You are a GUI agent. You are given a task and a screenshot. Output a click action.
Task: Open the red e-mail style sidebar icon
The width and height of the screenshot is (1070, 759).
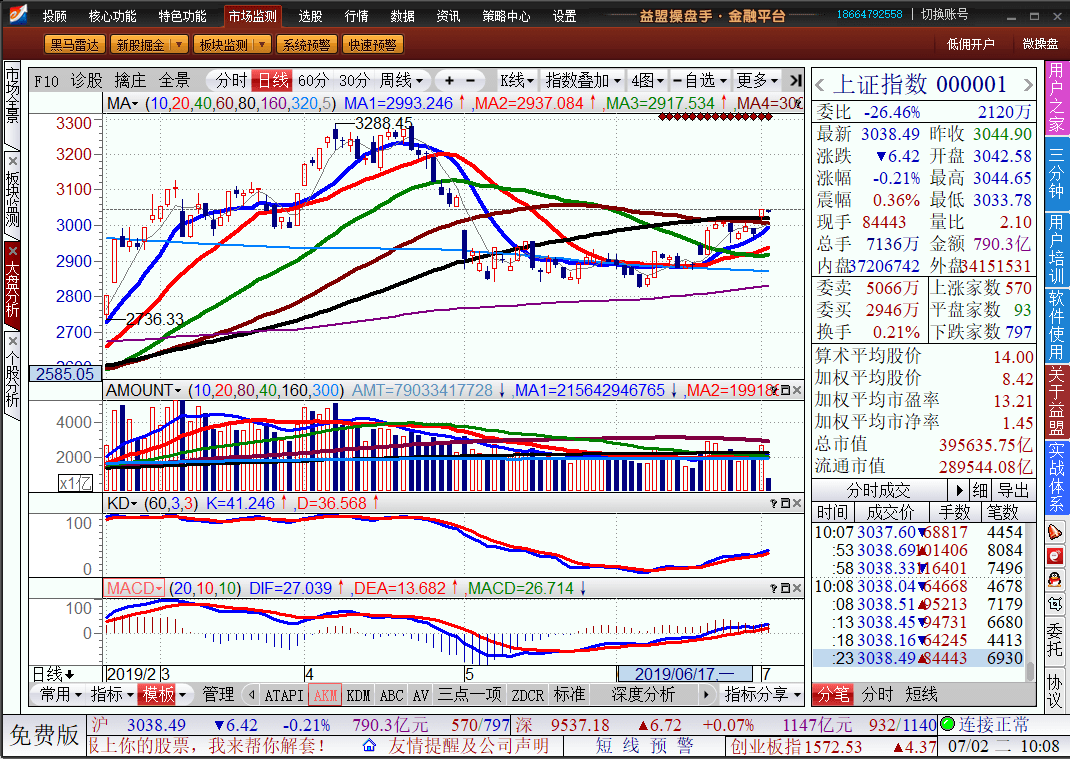click(1055, 556)
